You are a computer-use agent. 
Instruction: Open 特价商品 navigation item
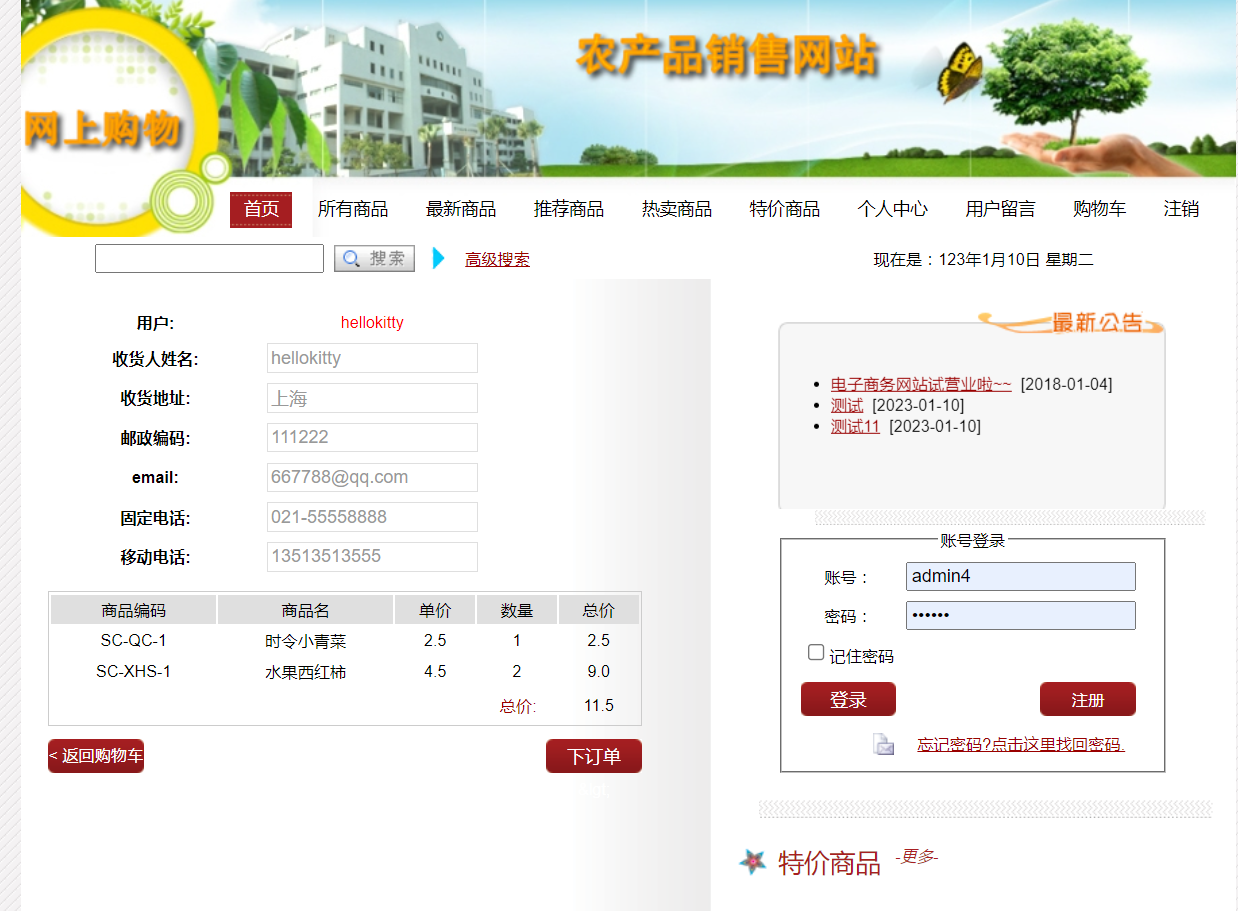point(785,209)
